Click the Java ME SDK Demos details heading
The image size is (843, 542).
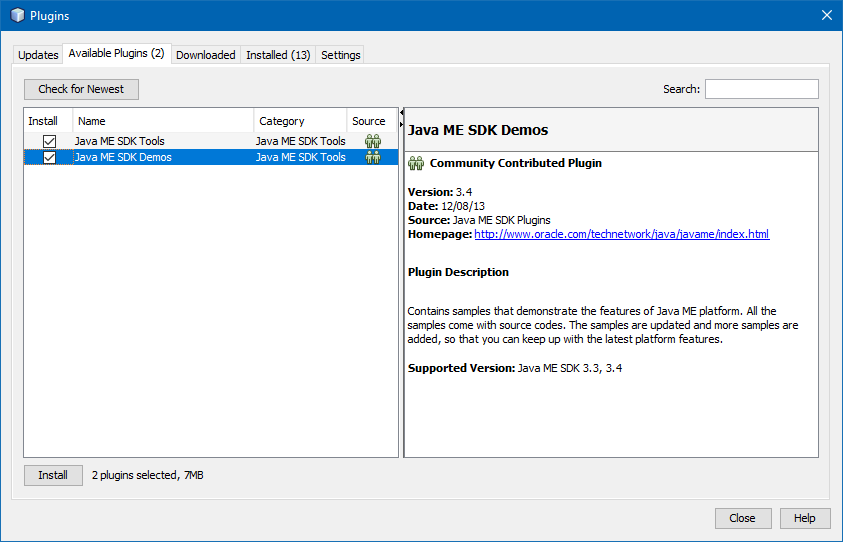coord(478,130)
